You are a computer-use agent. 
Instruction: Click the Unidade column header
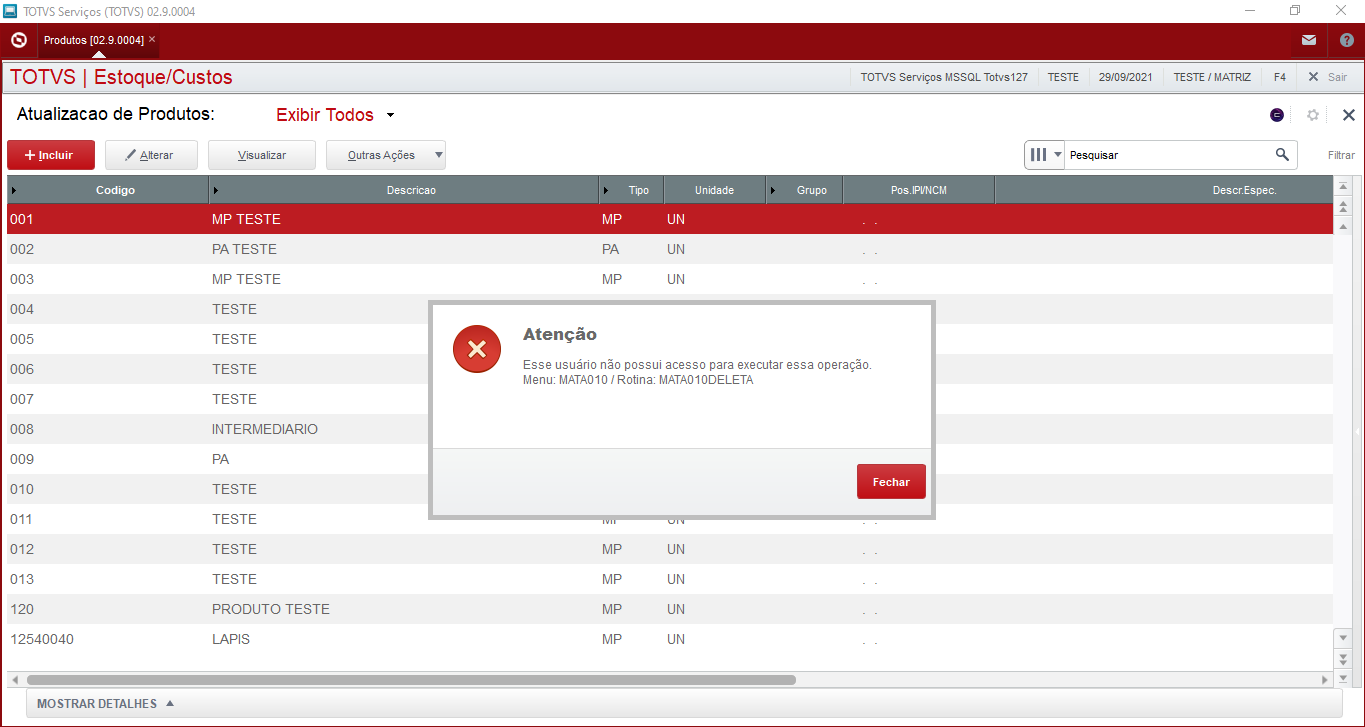pos(715,190)
